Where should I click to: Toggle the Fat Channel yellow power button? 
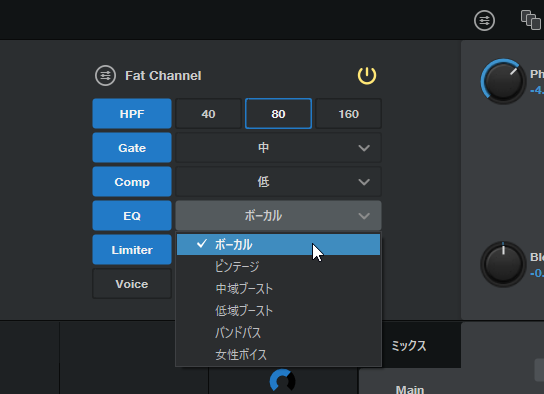click(367, 76)
